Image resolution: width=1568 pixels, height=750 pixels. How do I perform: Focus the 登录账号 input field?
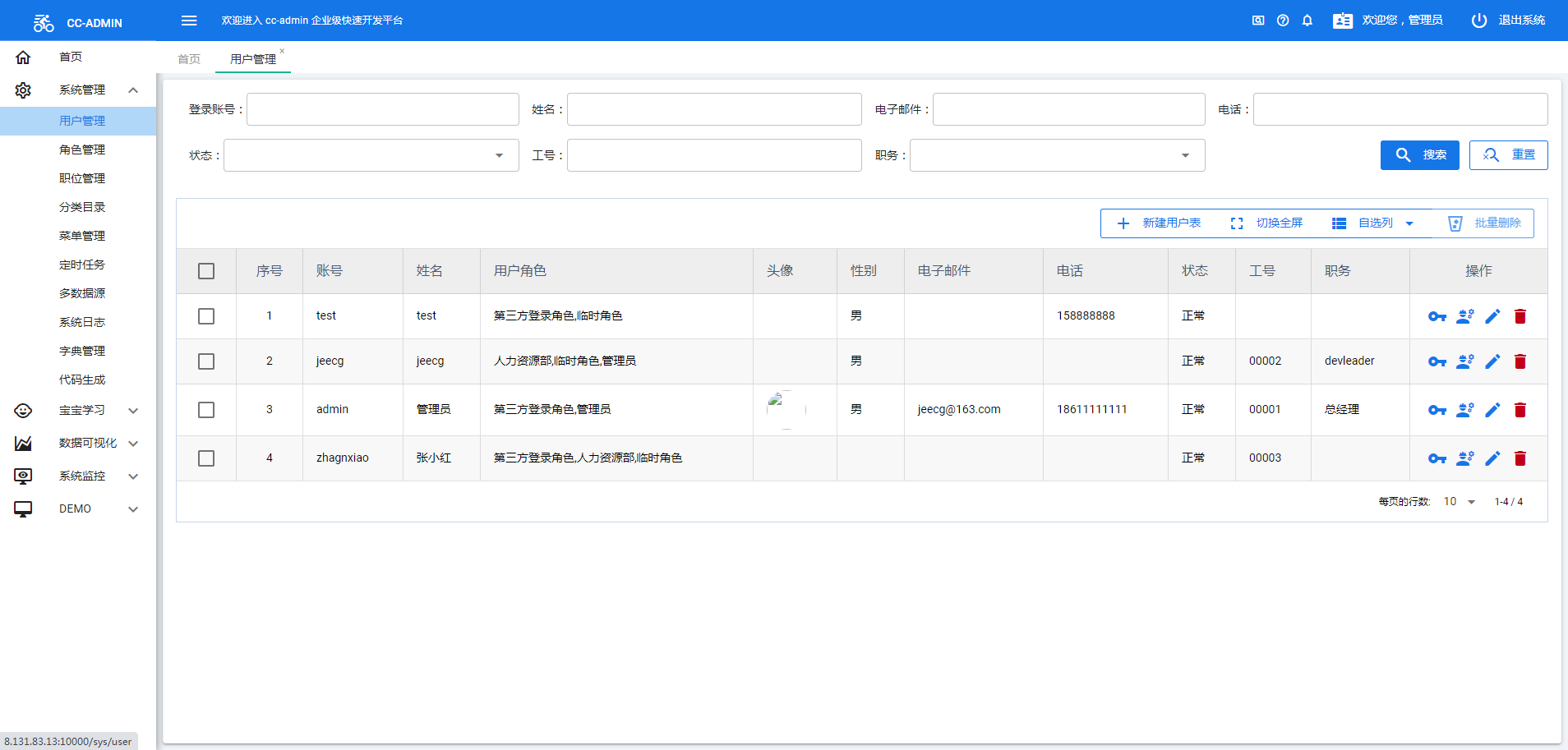[x=383, y=109]
